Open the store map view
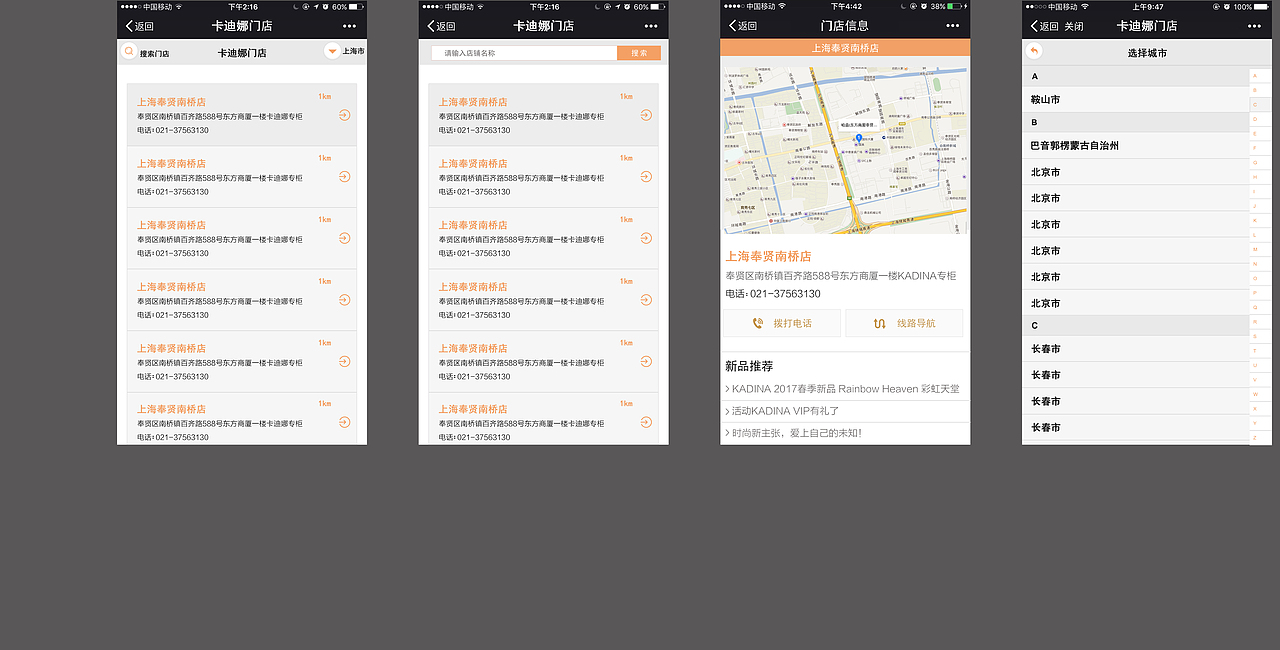The width and height of the screenshot is (1280, 650). click(x=845, y=150)
